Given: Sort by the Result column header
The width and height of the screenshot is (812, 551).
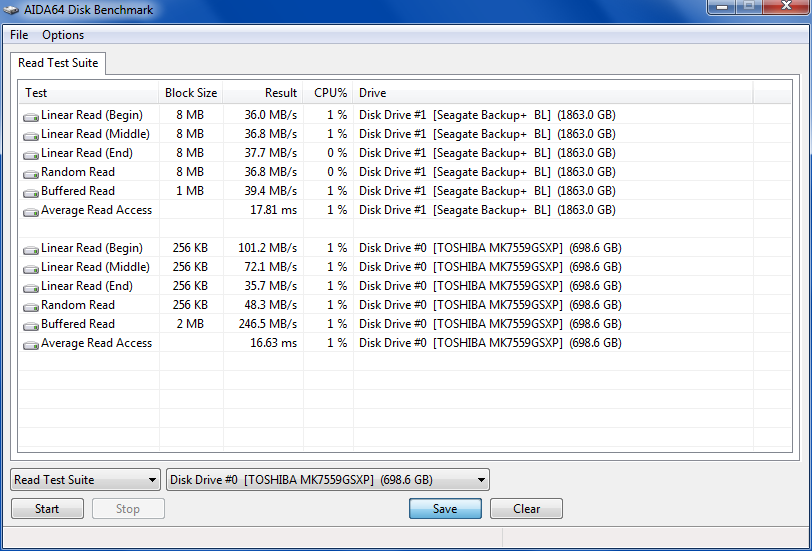Looking at the screenshot, I should pos(264,93).
